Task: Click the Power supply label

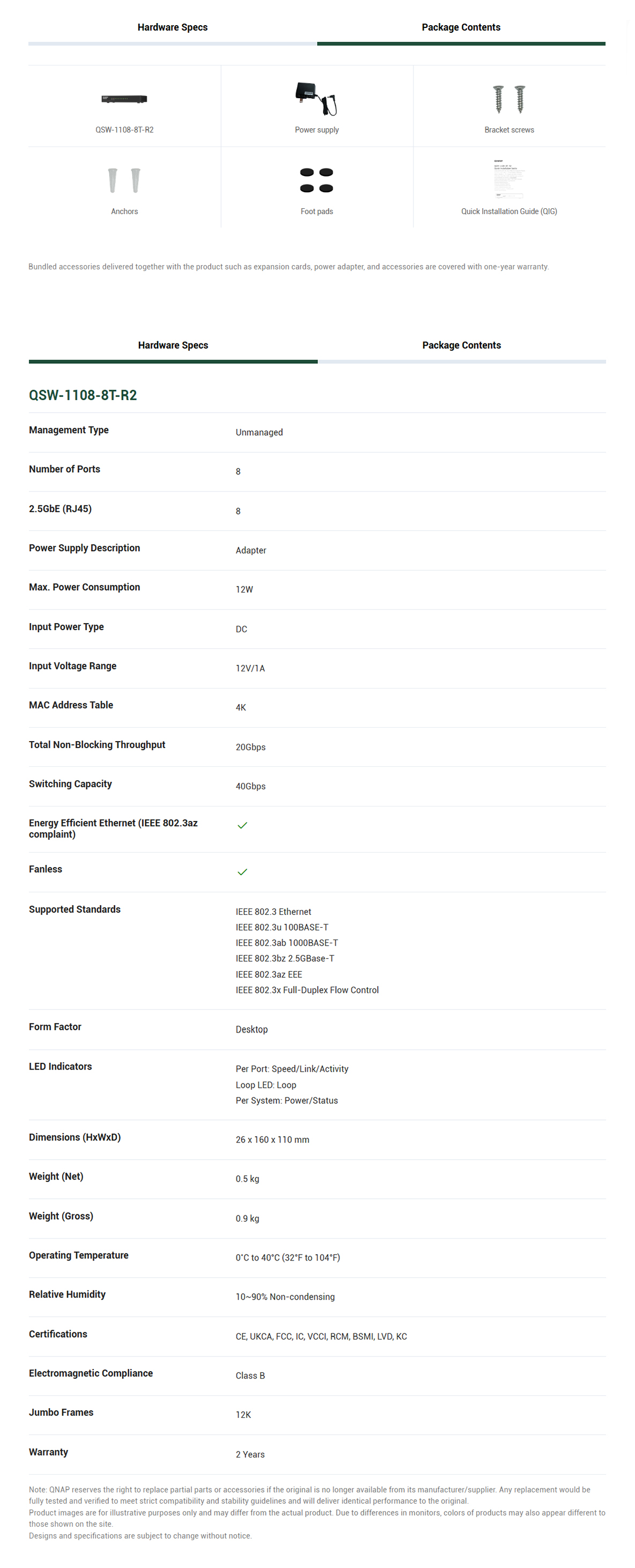Action: [x=317, y=130]
